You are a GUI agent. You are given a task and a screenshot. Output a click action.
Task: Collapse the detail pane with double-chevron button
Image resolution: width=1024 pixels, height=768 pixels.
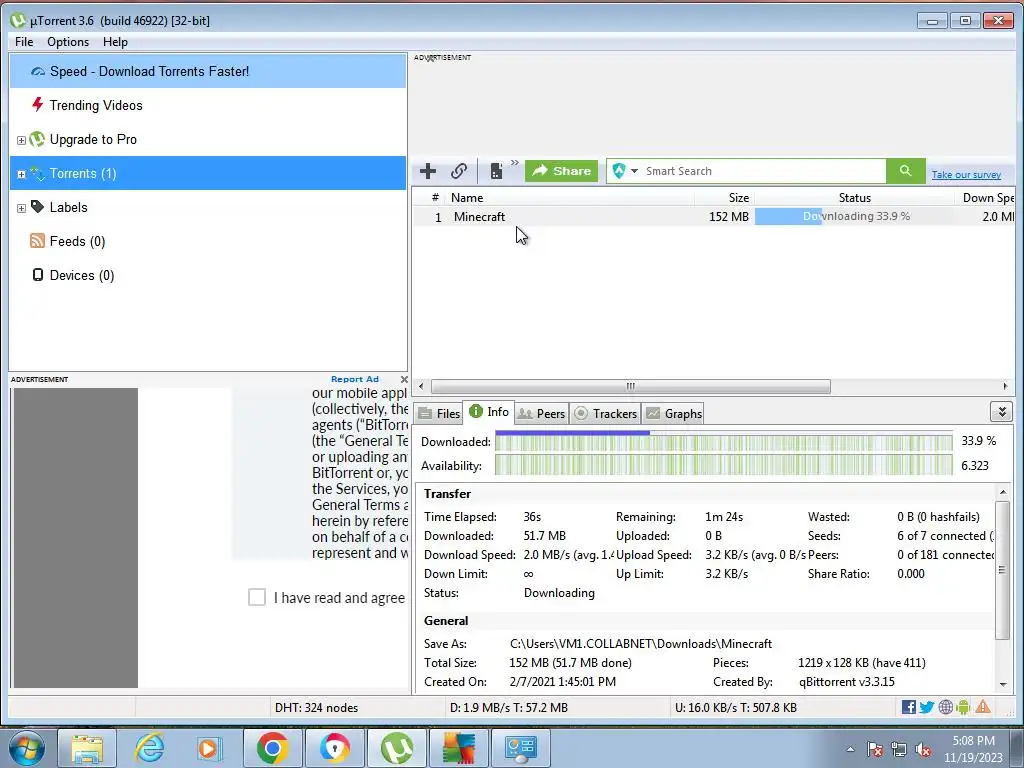[x=1001, y=411]
